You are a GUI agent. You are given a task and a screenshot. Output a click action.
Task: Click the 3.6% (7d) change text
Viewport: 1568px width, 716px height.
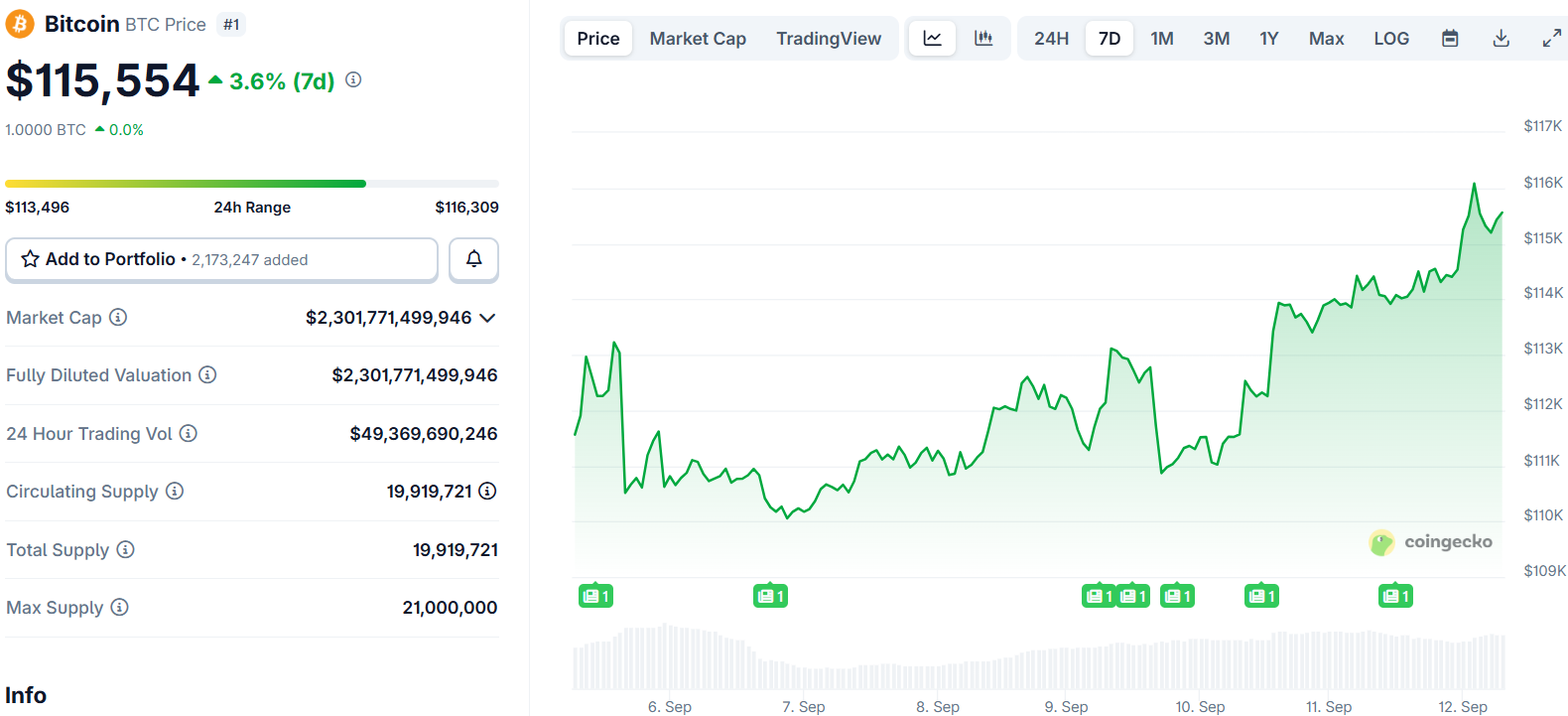pos(282,81)
